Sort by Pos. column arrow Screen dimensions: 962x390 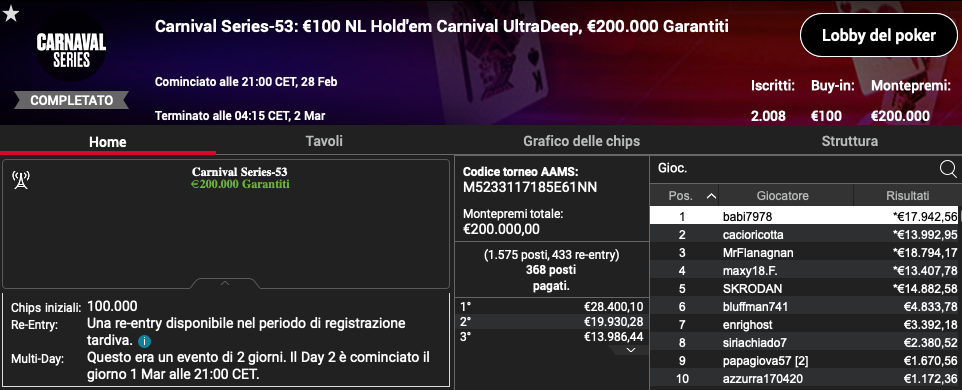click(711, 196)
